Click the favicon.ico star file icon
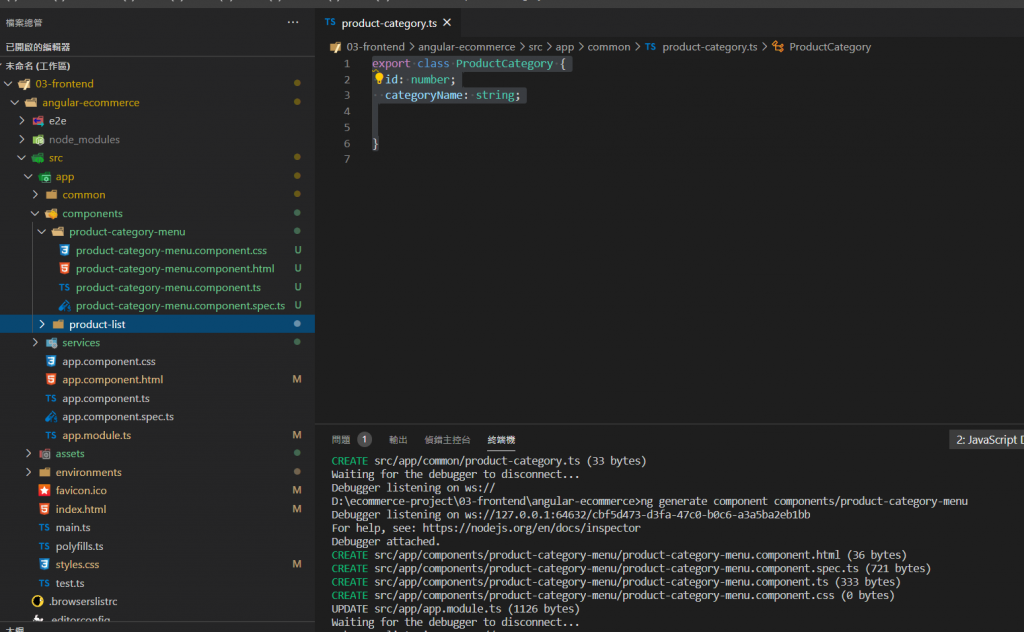 [x=44, y=491]
